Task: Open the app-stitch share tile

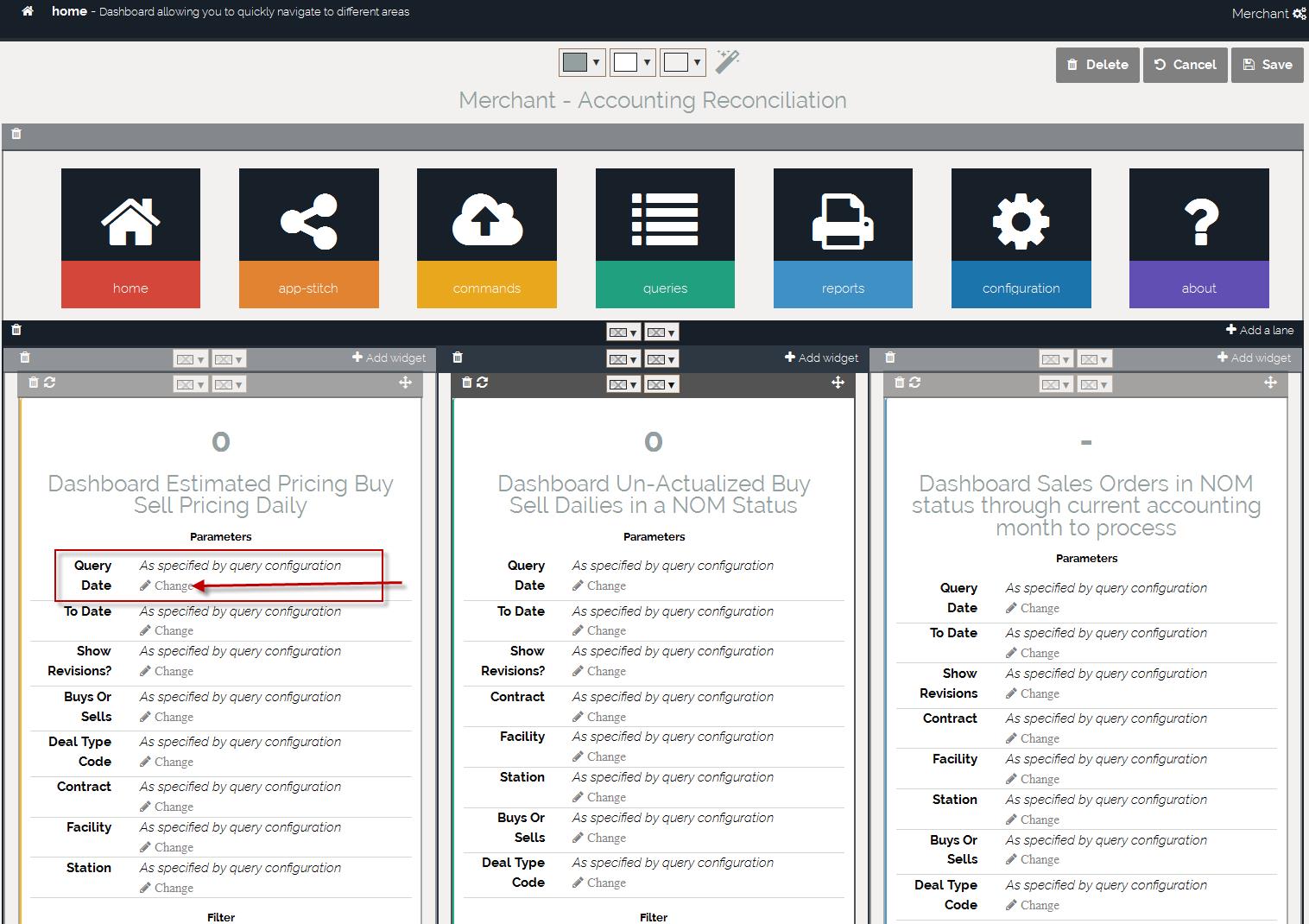Action: coord(308,237)
